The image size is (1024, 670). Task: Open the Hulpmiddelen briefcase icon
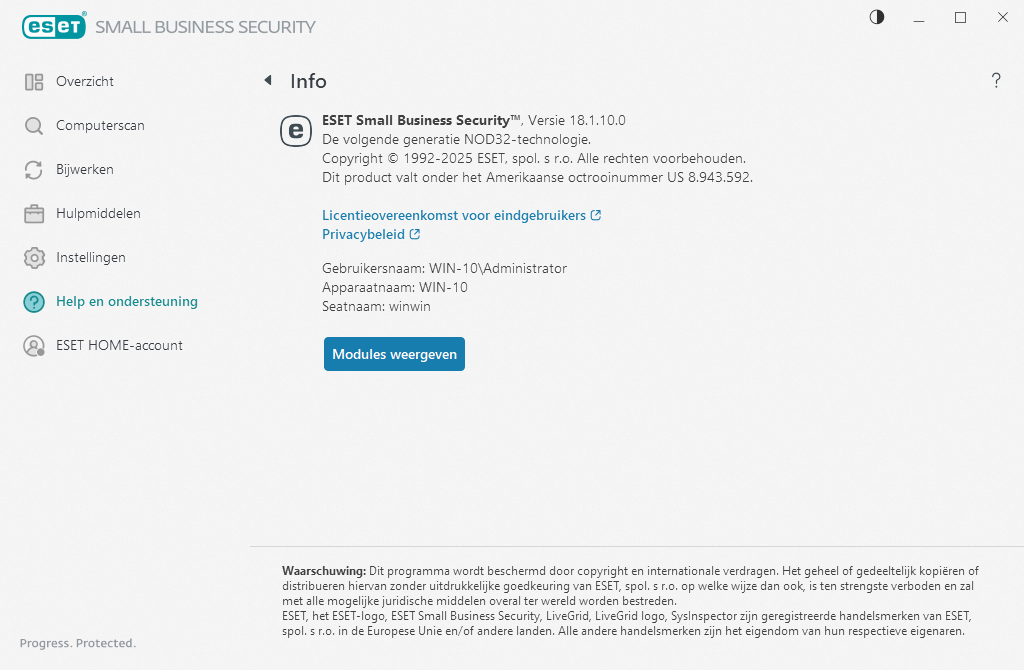click(x=34, y=214)
